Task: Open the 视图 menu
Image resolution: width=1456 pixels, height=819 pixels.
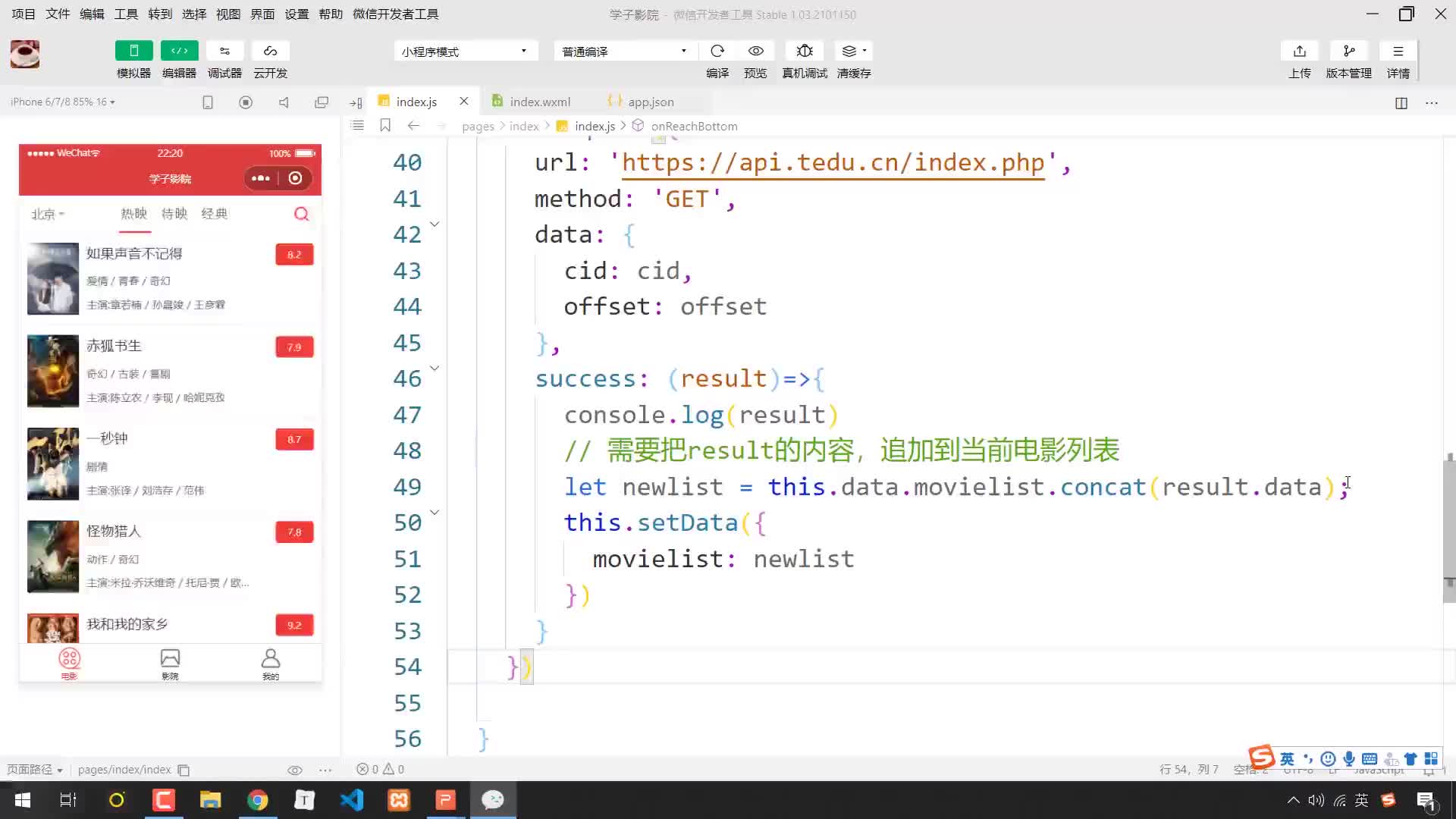Action: click(x=228, y=14)
